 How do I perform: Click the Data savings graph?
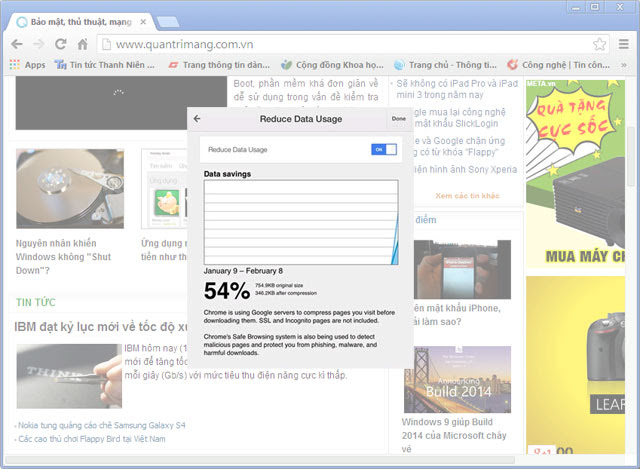[301, 222]
